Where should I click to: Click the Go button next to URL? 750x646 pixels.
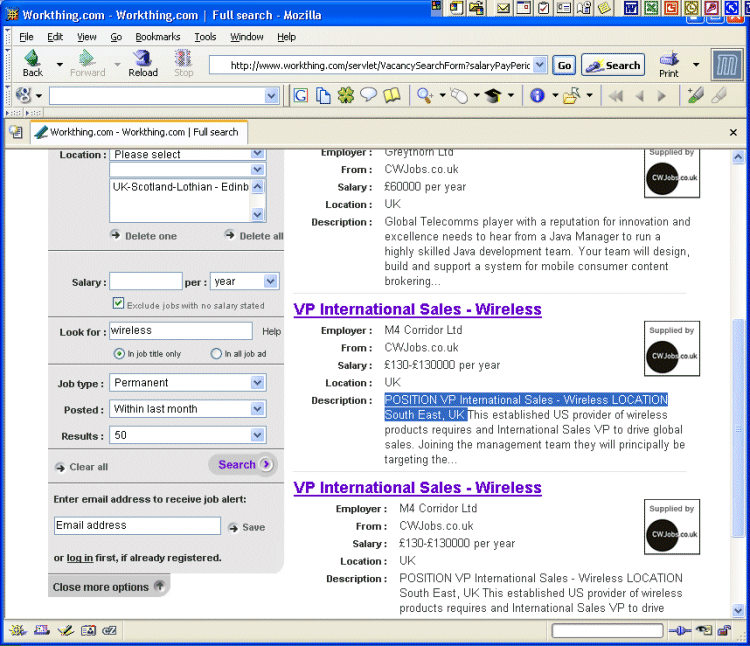click(564, 65)
